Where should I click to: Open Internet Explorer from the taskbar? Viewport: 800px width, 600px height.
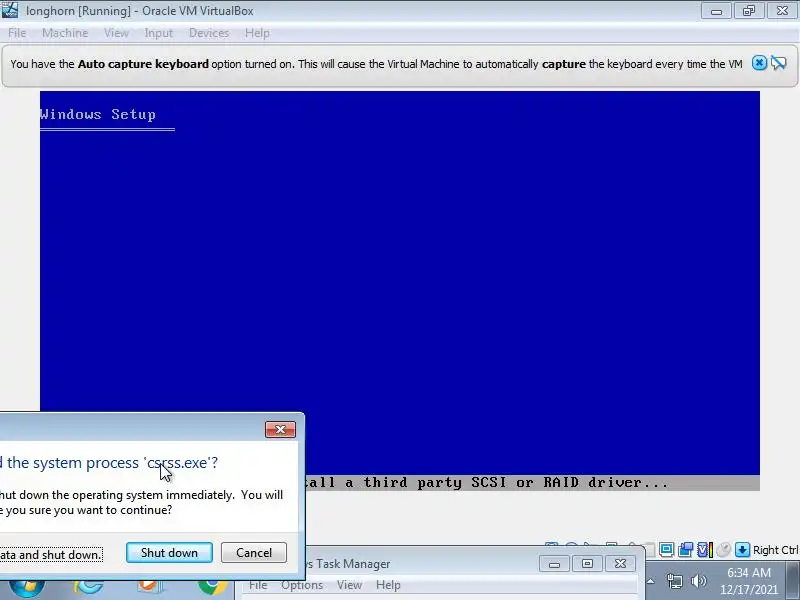pos(88,587)
